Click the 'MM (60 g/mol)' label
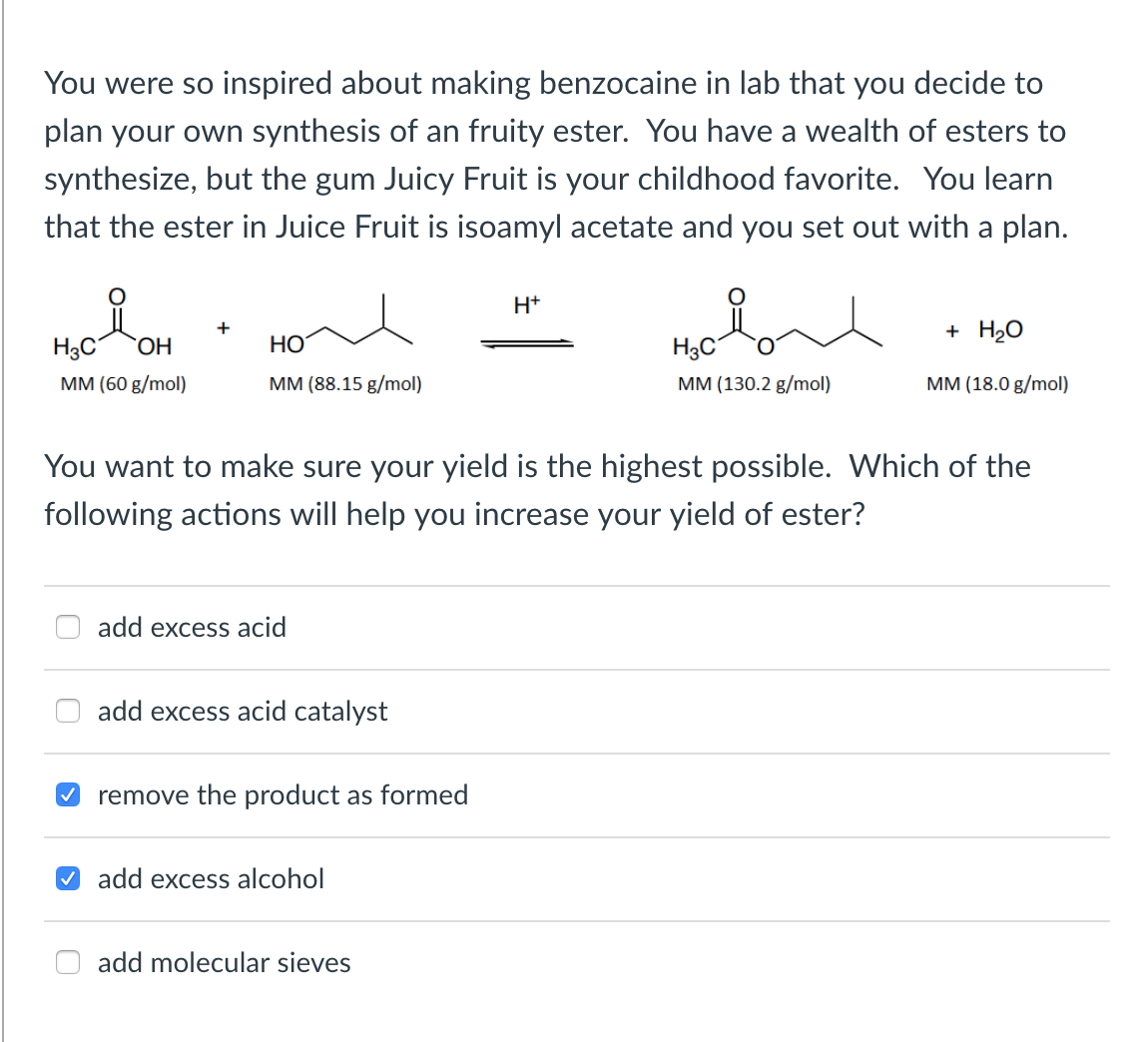Viewport: 1148px width, 1042px height. [121, 383]
